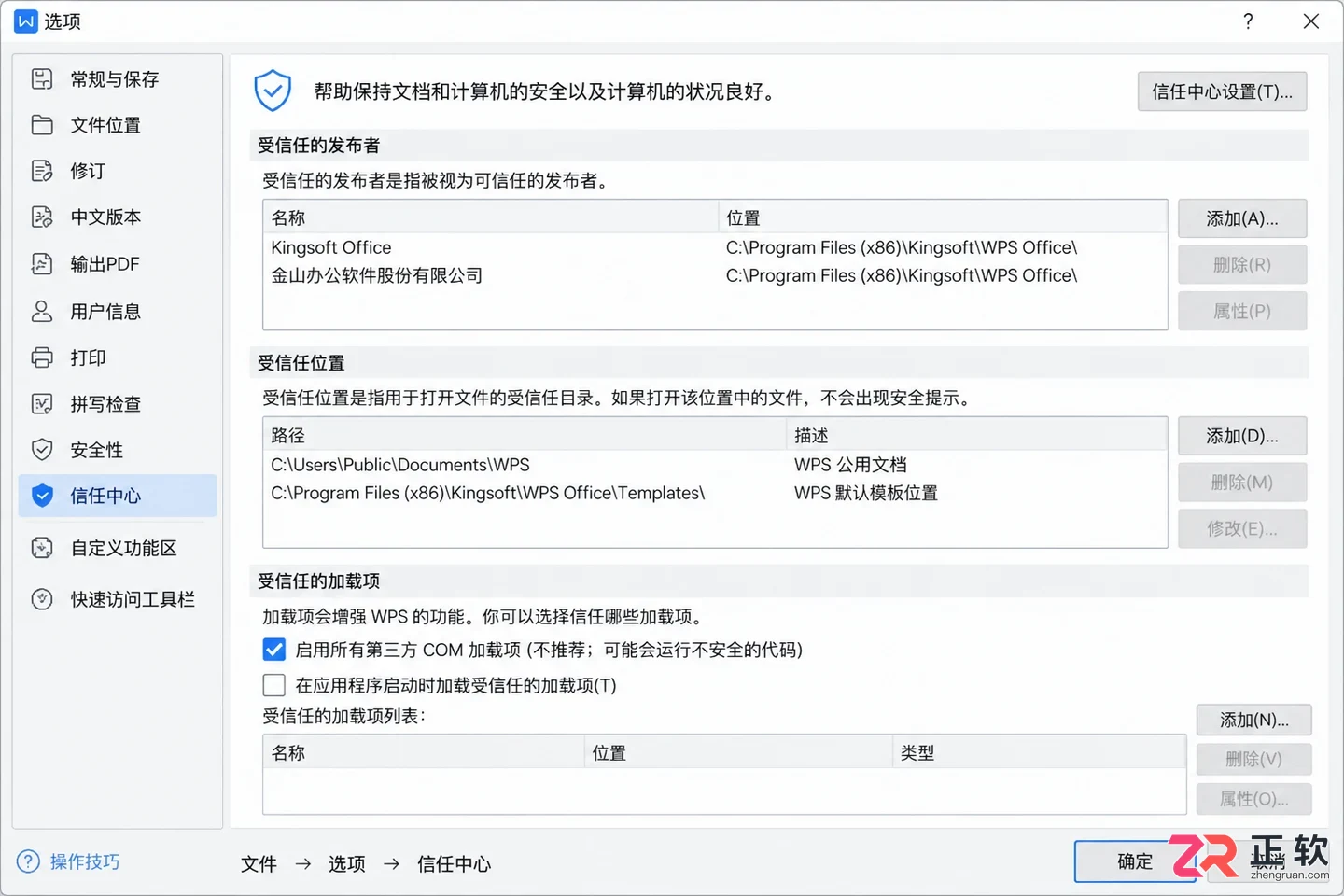Screen dimensions: 1344x896
Task: Click the WPS 默认模板位置 description cell
Action: (866, 493)
